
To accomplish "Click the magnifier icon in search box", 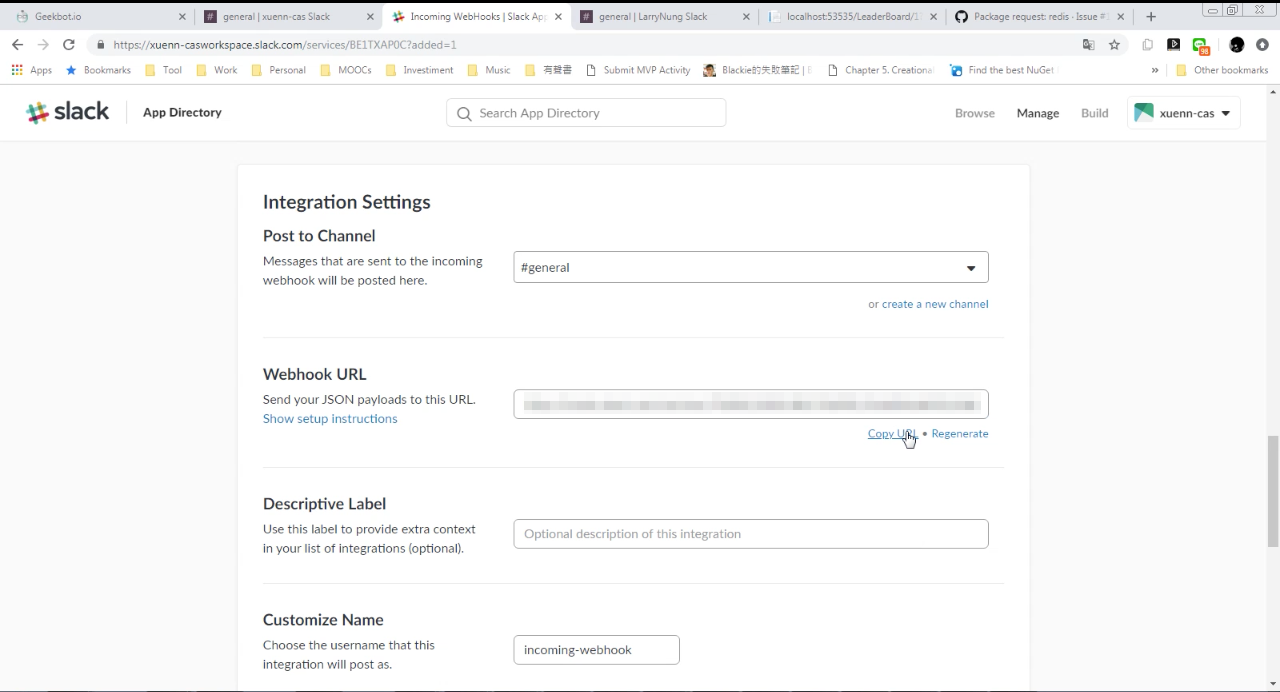I will (x=464, y=114).
